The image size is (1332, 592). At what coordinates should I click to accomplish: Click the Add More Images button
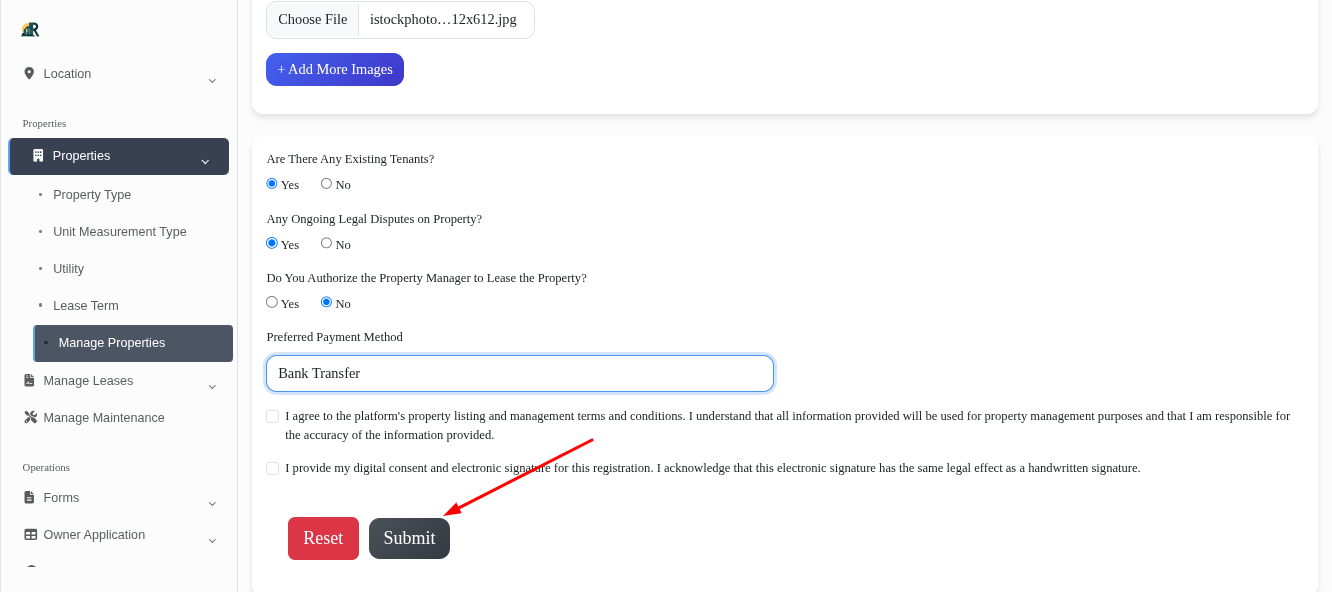tap(335, 69)
